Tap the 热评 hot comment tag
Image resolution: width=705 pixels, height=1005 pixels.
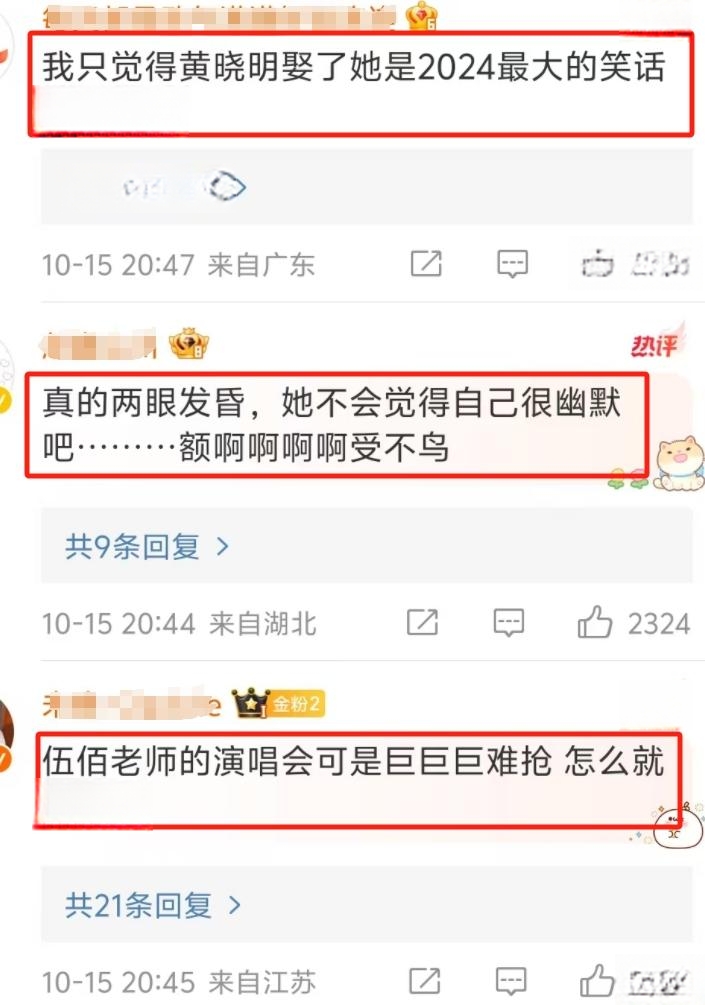click(x=656, y=343)
